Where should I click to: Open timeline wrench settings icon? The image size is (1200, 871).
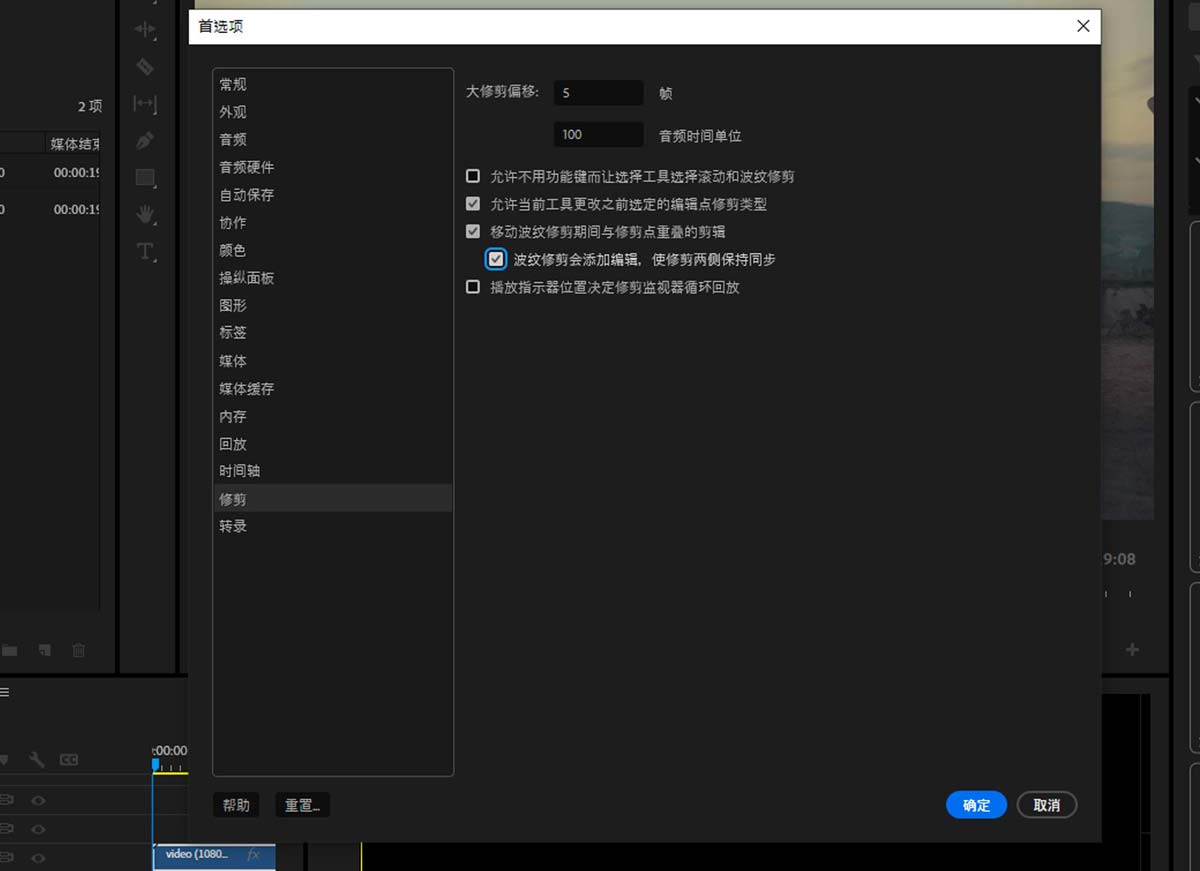tap(37, 760)
